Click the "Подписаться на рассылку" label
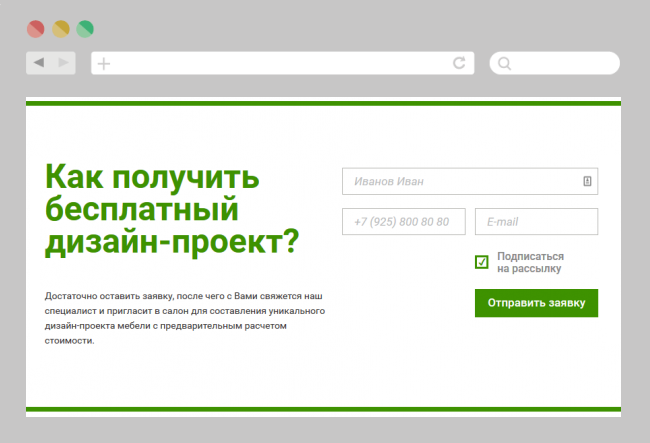 531,262
